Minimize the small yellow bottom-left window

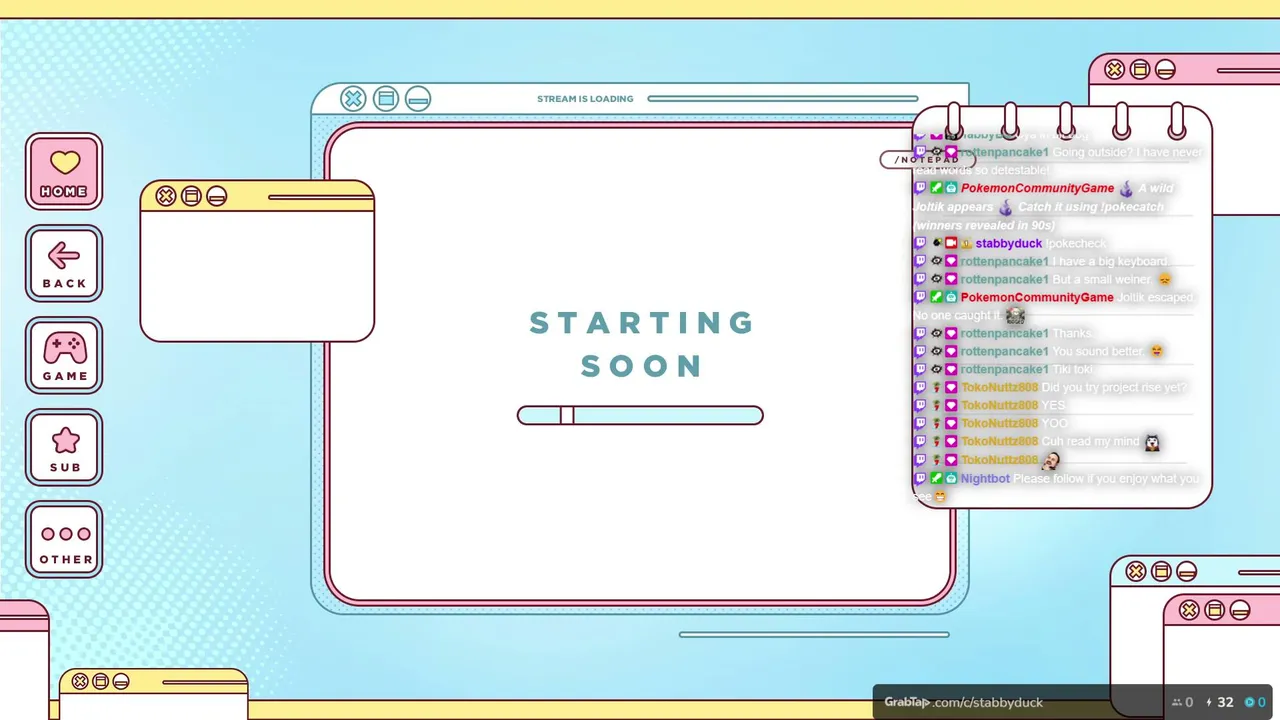pos(121,681)
